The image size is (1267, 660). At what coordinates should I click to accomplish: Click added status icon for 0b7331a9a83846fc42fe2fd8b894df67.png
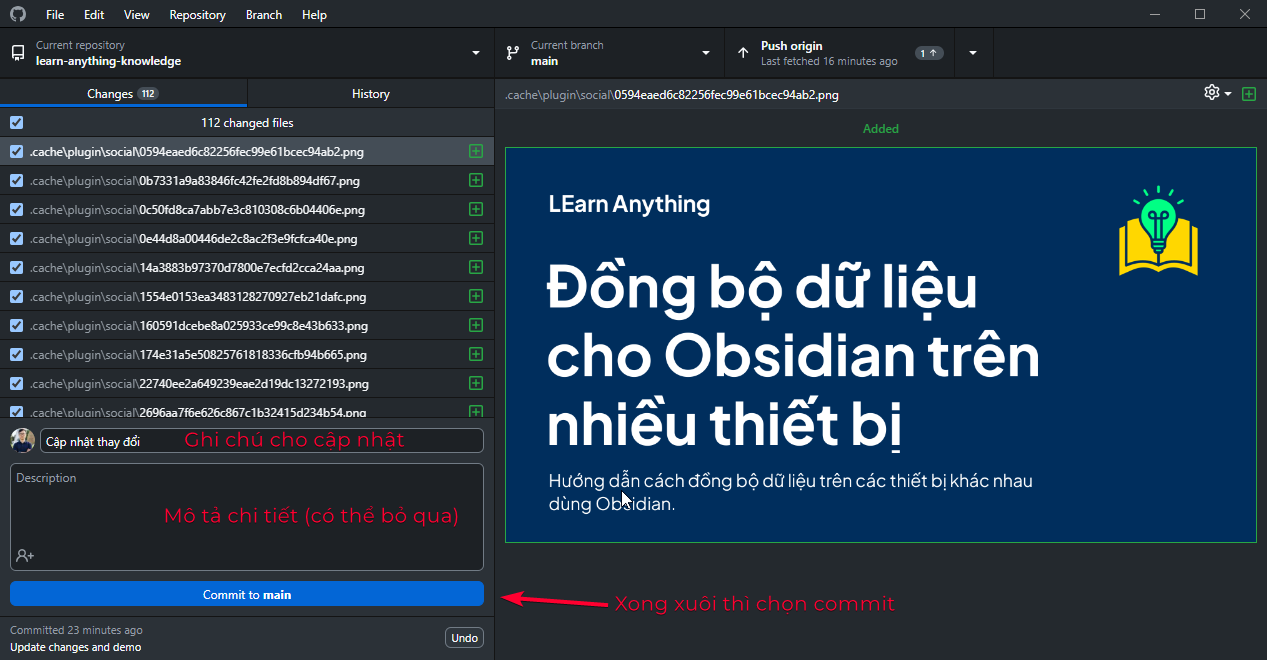[x=476, y=180]
